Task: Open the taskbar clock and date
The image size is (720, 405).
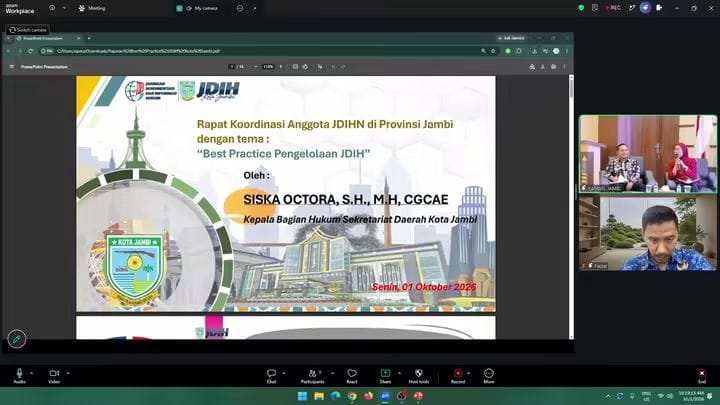Action: click(692, 396)
